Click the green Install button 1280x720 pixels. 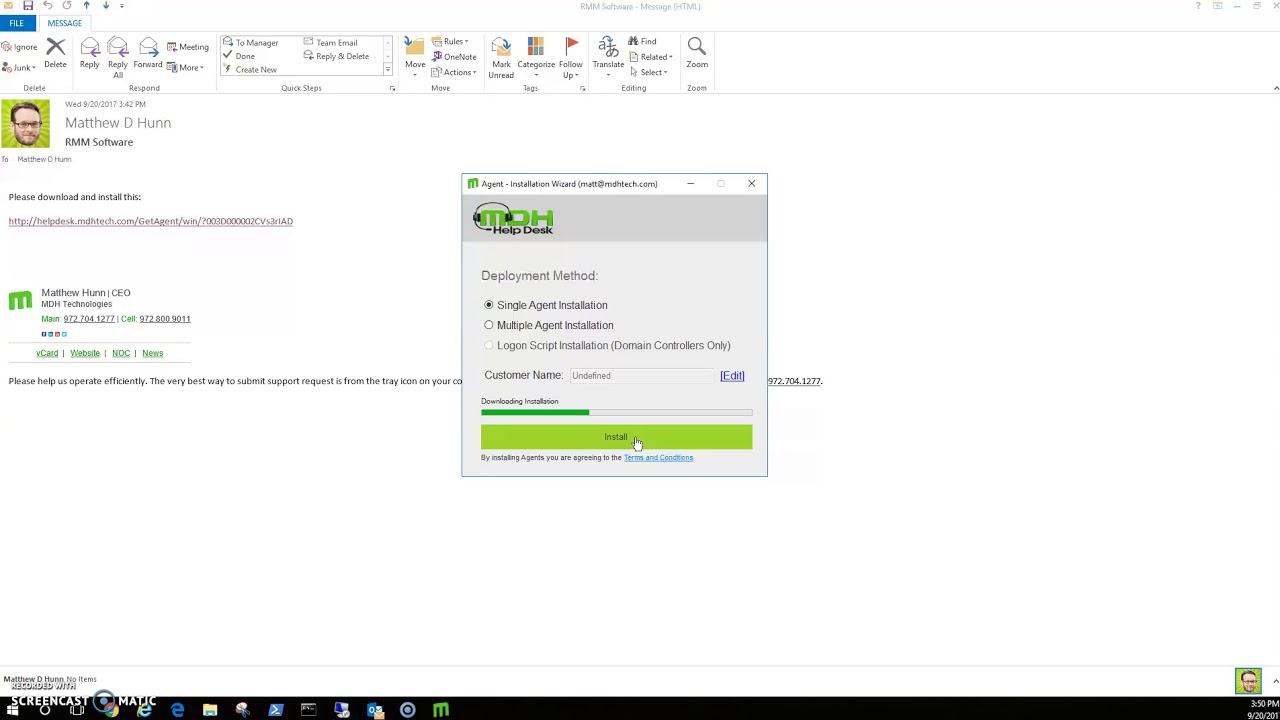click(x=616, y=437)
